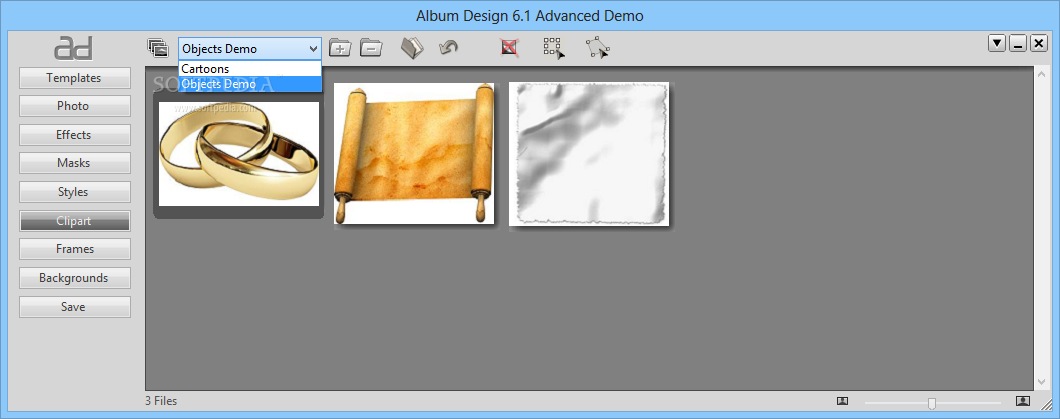Open the Objects Demo combo box
Viewport: 1060px width, 419px height.
pyautogui.click(x=250, y=49)
